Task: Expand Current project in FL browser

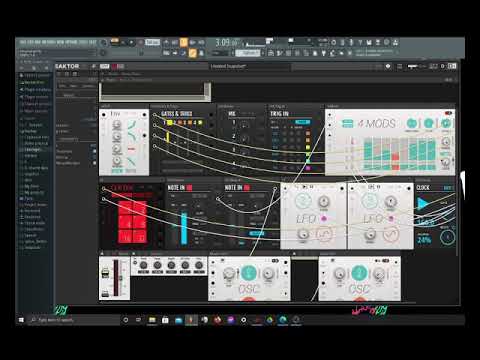Action: (x=34, y=76)
